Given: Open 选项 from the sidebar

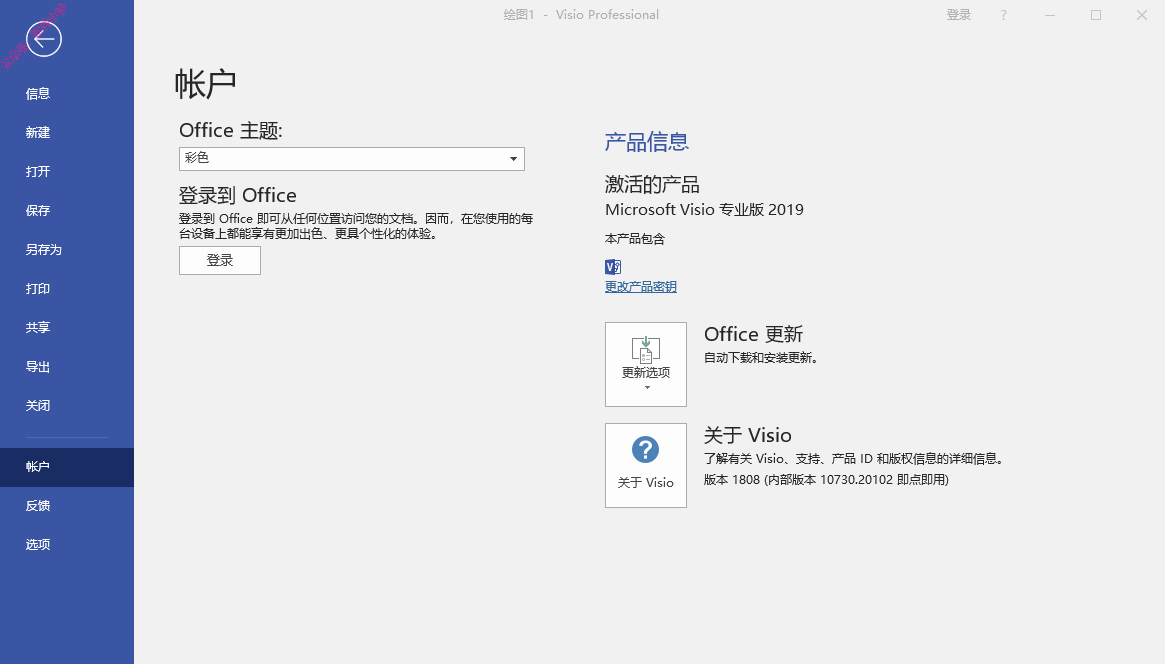Looking at the screenshot, I should click(x=67, y=544).
